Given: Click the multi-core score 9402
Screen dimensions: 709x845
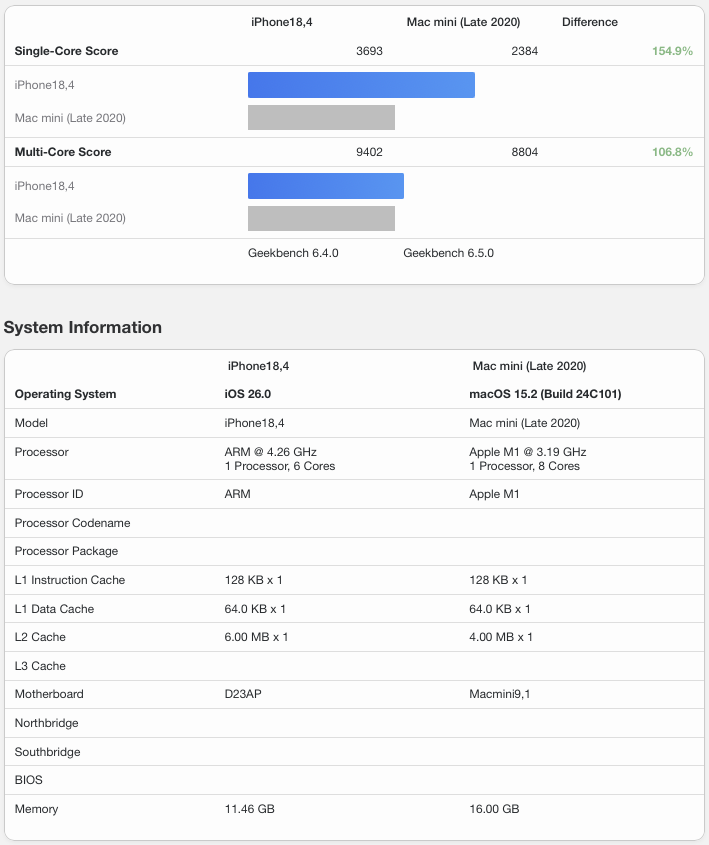Looking at the screenshot, I should (369, 152).
